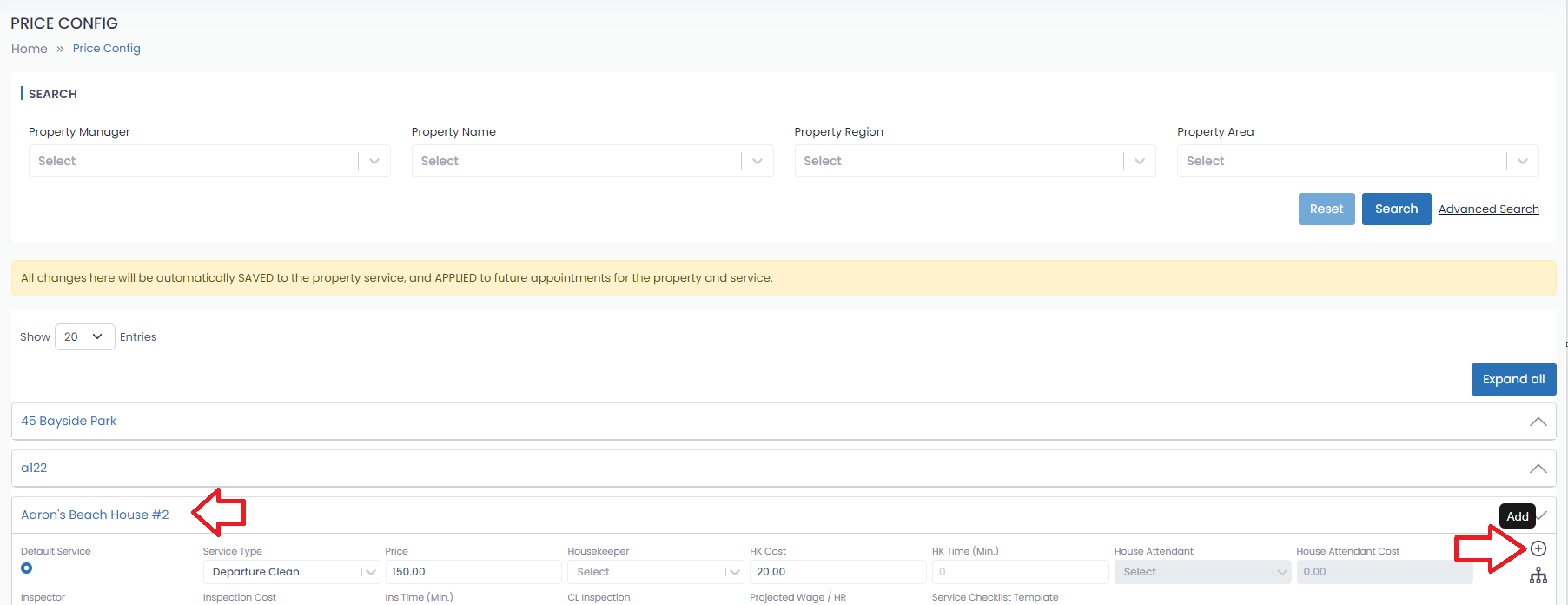Viewport: 1568px width, 605px height.
Task: Go to Home breadcrumb
Action: (x=30, y=49)
